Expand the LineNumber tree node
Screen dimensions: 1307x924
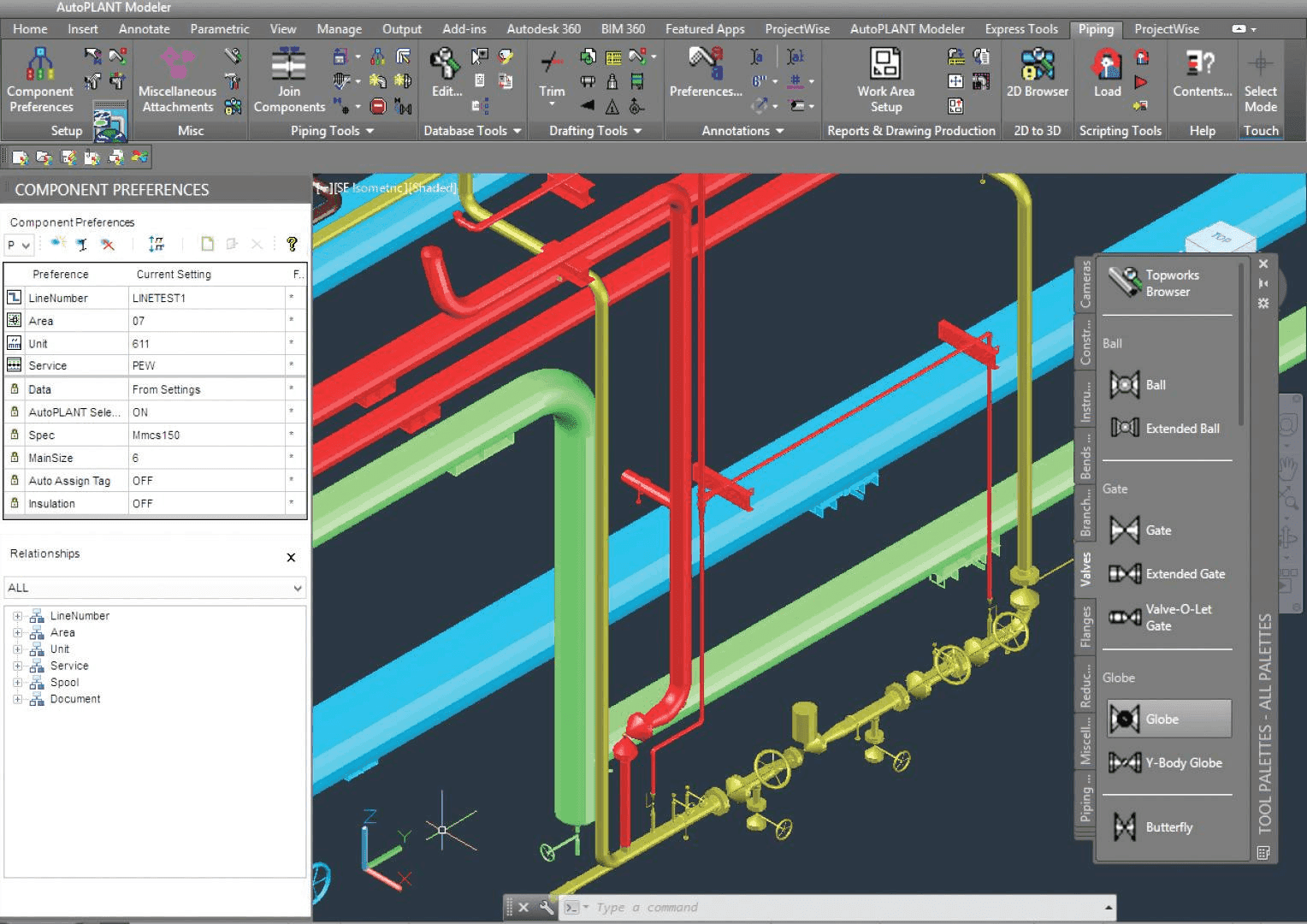(x=17, y=616)
